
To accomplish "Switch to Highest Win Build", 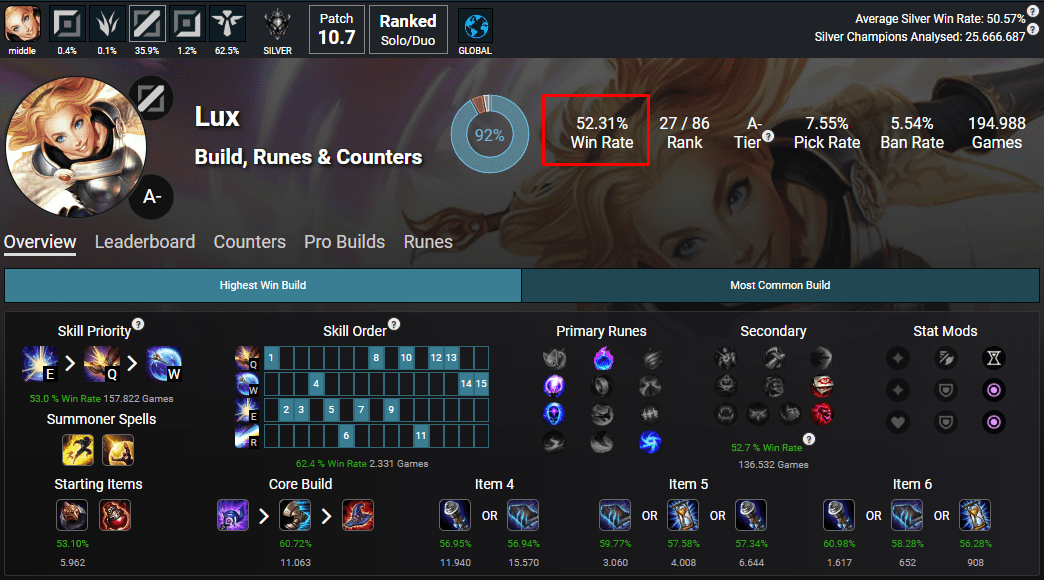I will (x=263, y=285).
